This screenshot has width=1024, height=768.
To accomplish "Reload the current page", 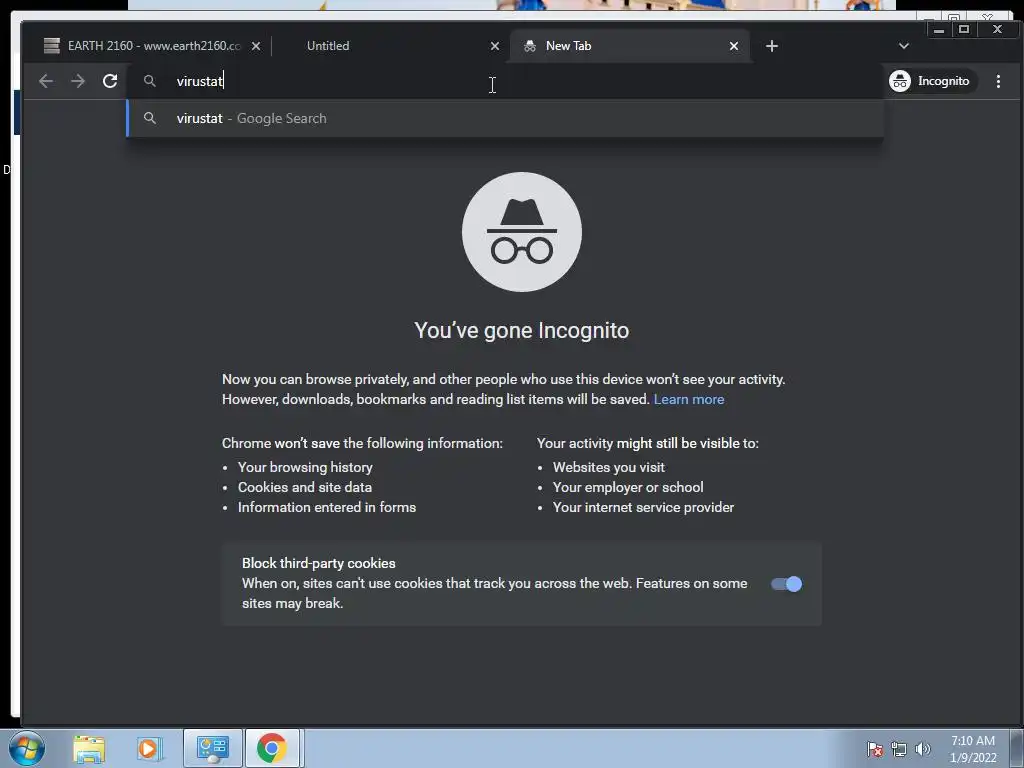I will pyautogui.click(x=110, y=81).
